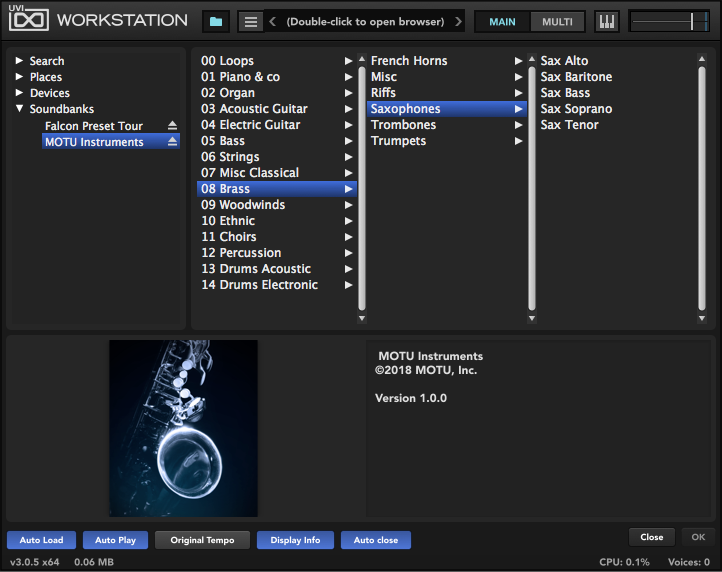This screenshot has width=722, height=572.
Task: Eject the Falcon Preset Tour soundbank
Action: [172, 125]
